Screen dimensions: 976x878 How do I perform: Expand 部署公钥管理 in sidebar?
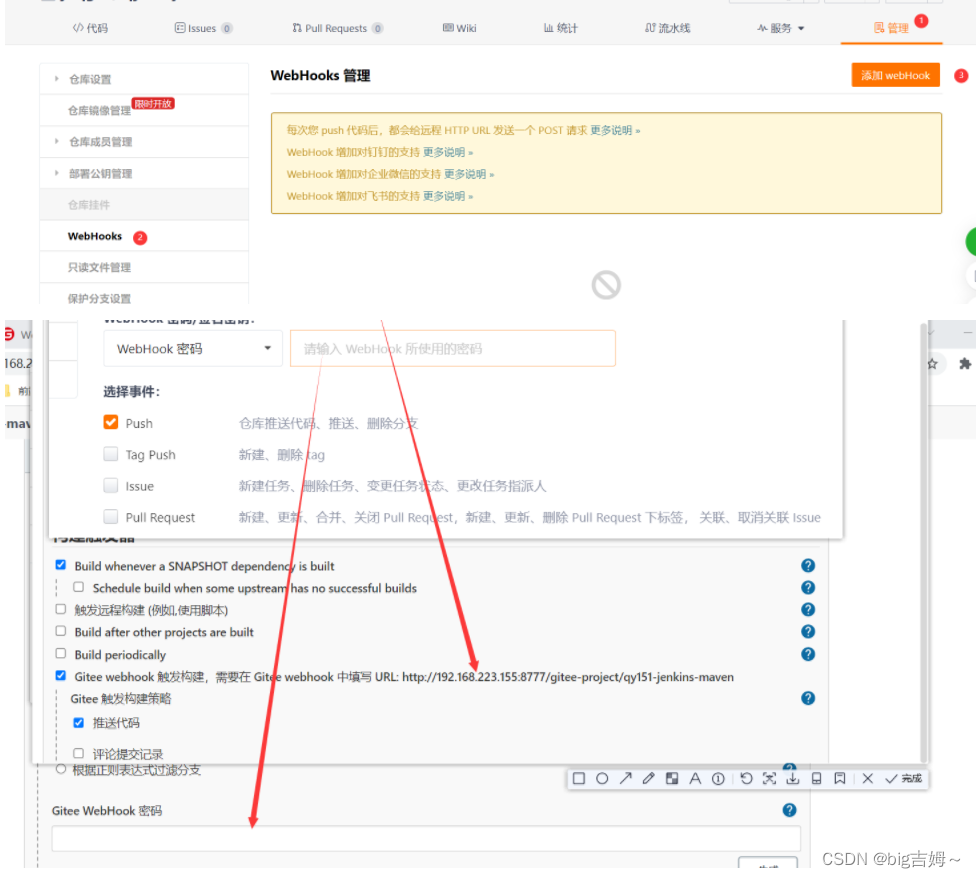click(x=57, y=173)
